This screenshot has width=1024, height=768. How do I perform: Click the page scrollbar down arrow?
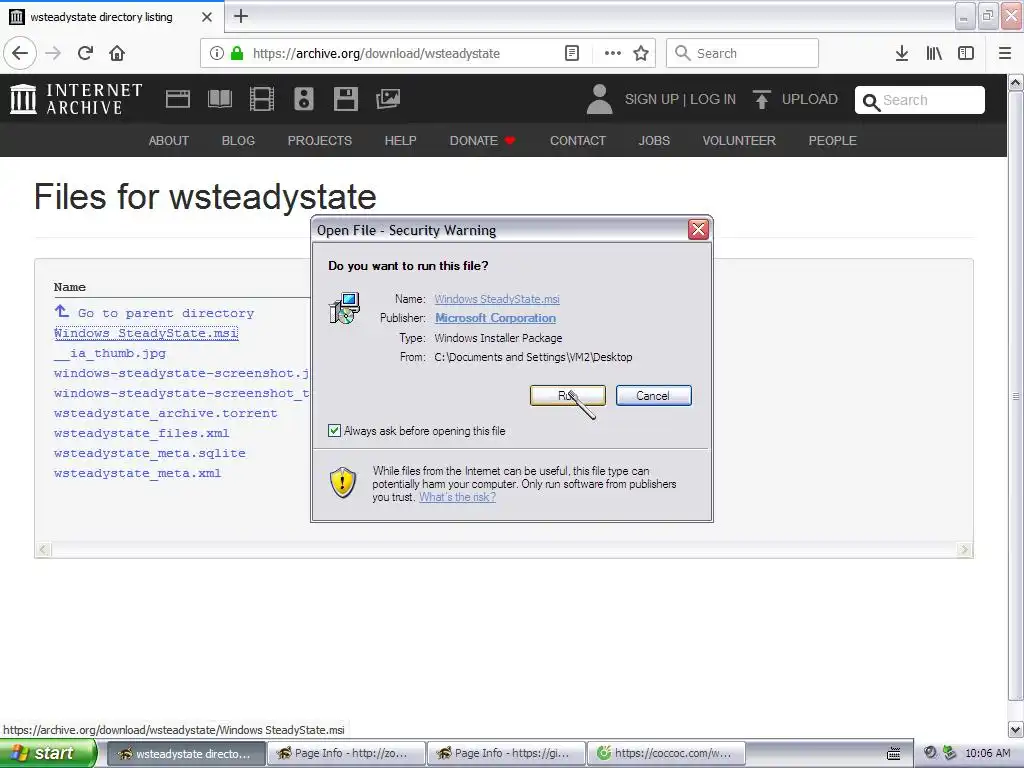point(1016,729)
